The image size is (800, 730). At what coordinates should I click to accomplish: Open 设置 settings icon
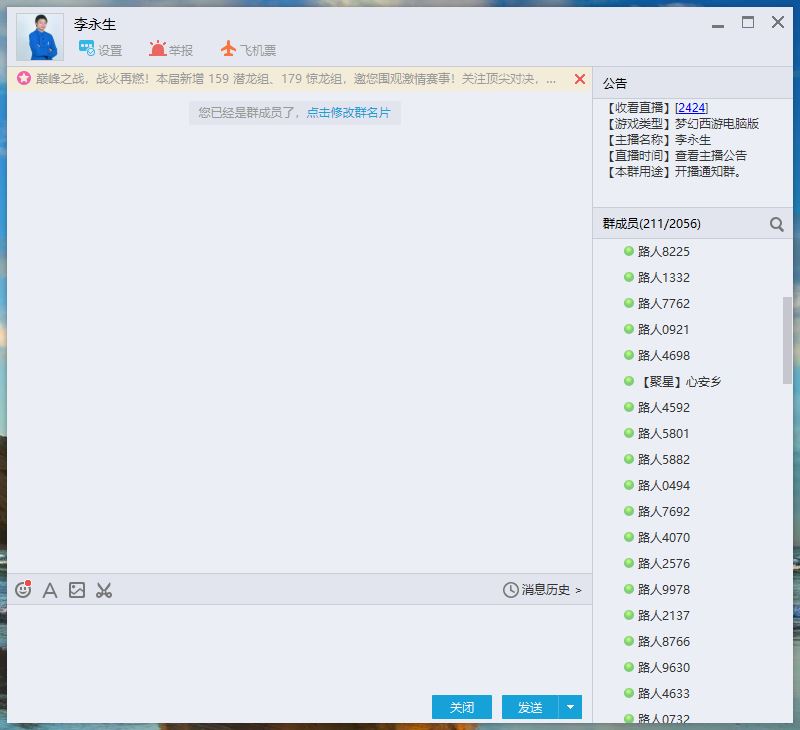[x=88, y=48]
